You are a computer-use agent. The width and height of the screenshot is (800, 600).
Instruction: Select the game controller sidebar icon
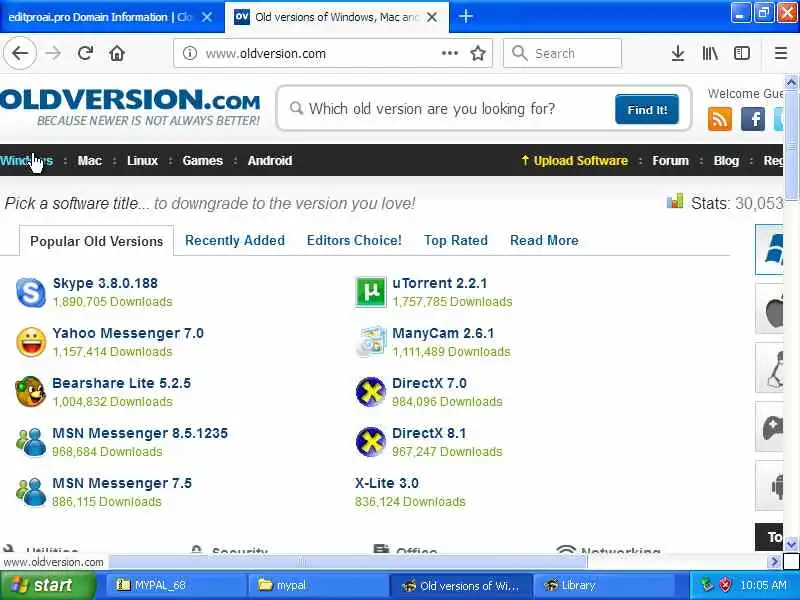point(769,427)
